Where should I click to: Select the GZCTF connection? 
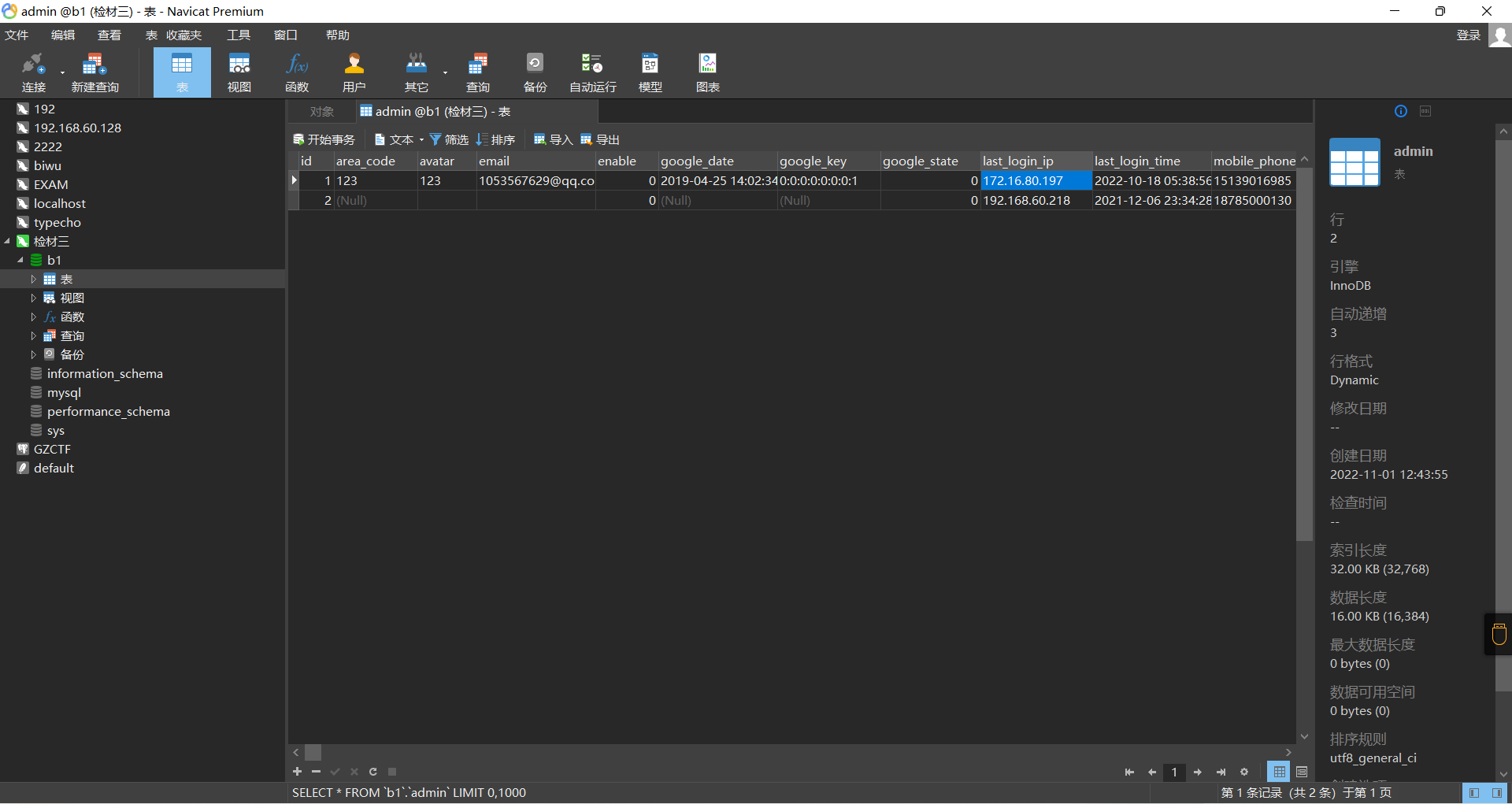pyautogui.click(x=52, y=449)
